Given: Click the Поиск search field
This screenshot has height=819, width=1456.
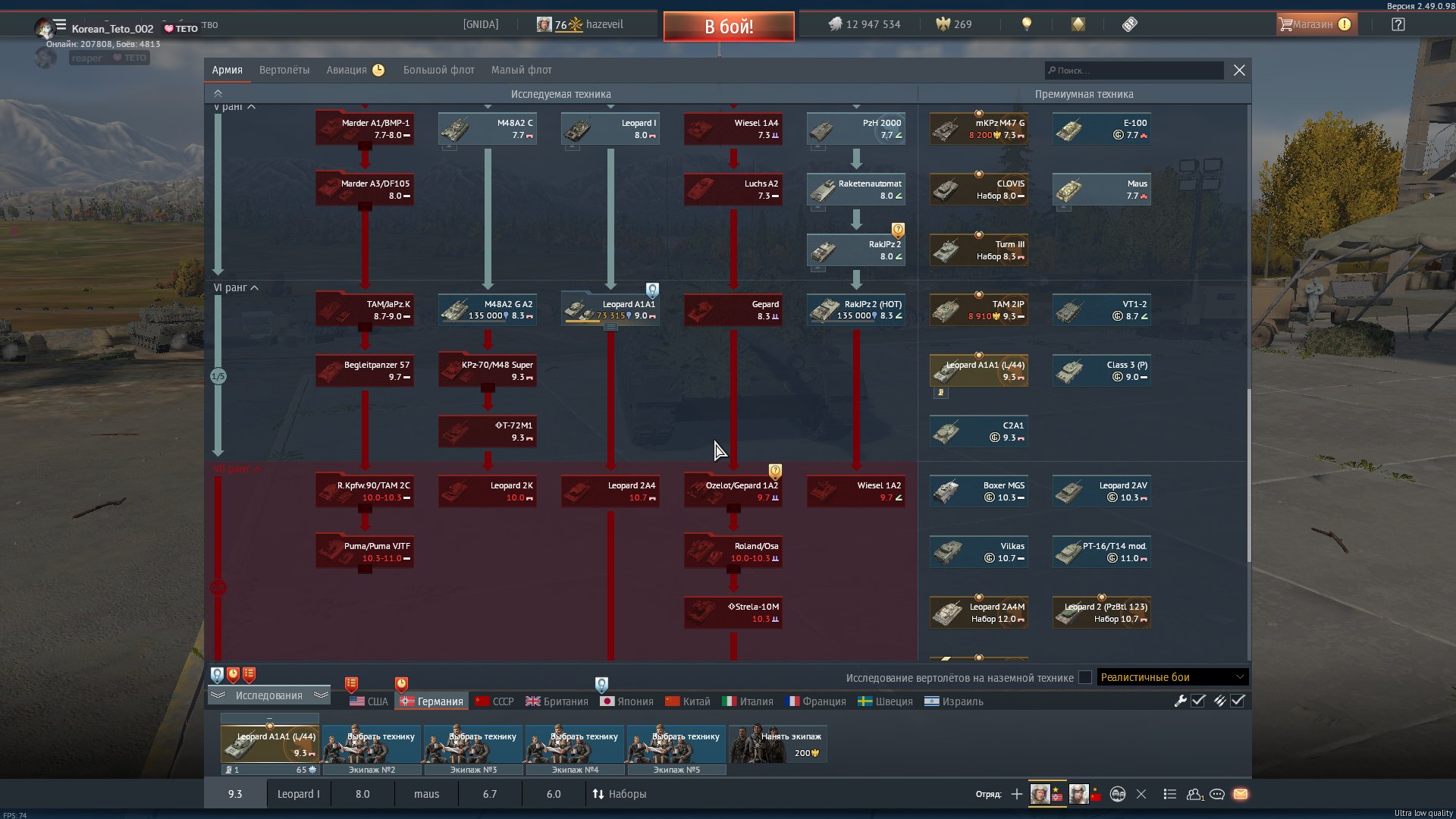Looking at the screenshot, I should pos(1134,71).
